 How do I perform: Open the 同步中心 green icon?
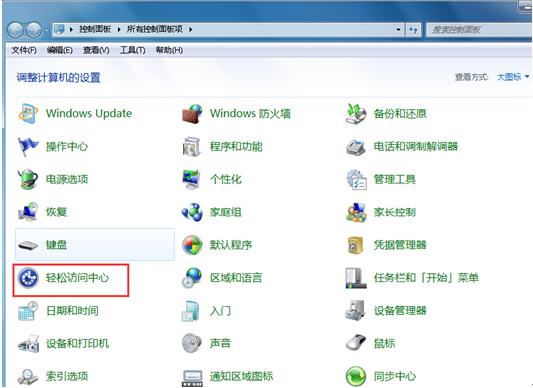pos(356,376)
